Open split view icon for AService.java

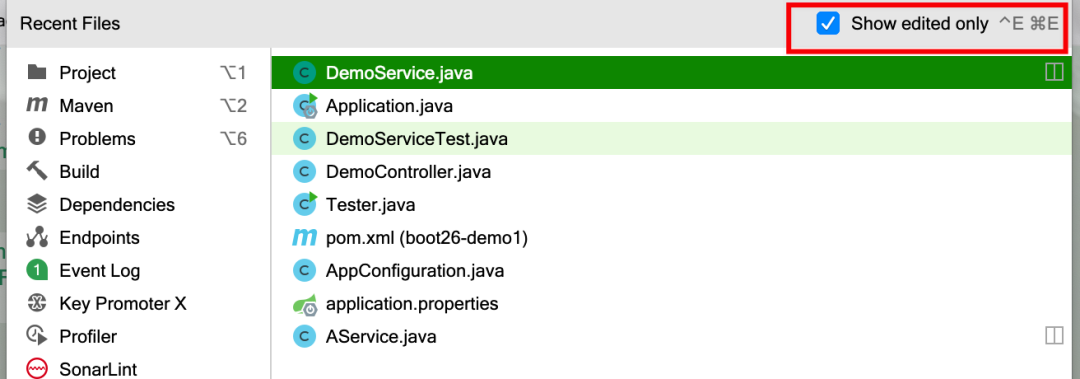coord(1054,336)
